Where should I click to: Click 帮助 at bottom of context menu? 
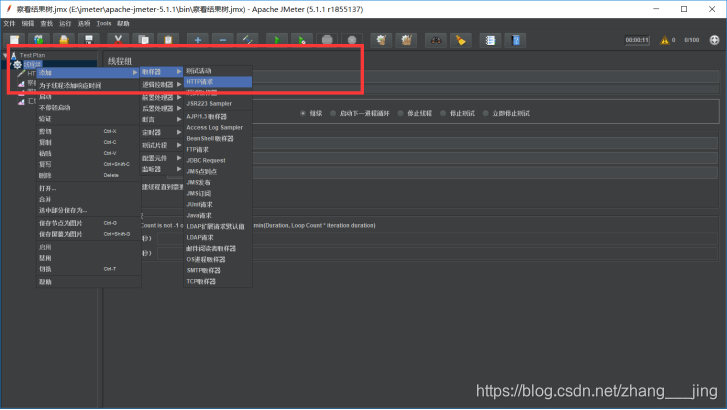(88, 282)
